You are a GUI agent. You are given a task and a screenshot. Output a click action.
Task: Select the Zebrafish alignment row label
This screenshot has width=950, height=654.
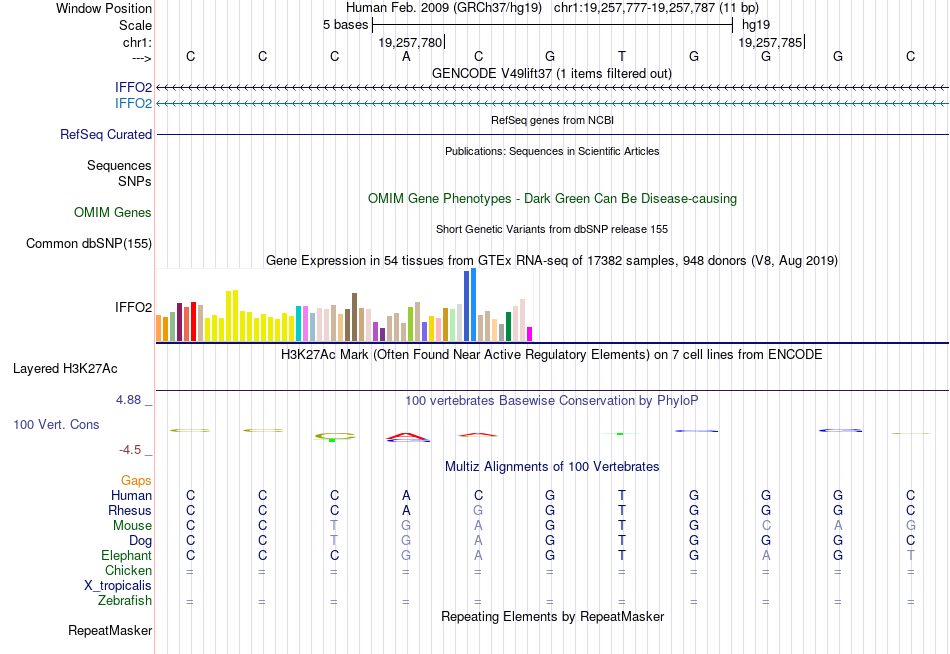tap(125, 601)
